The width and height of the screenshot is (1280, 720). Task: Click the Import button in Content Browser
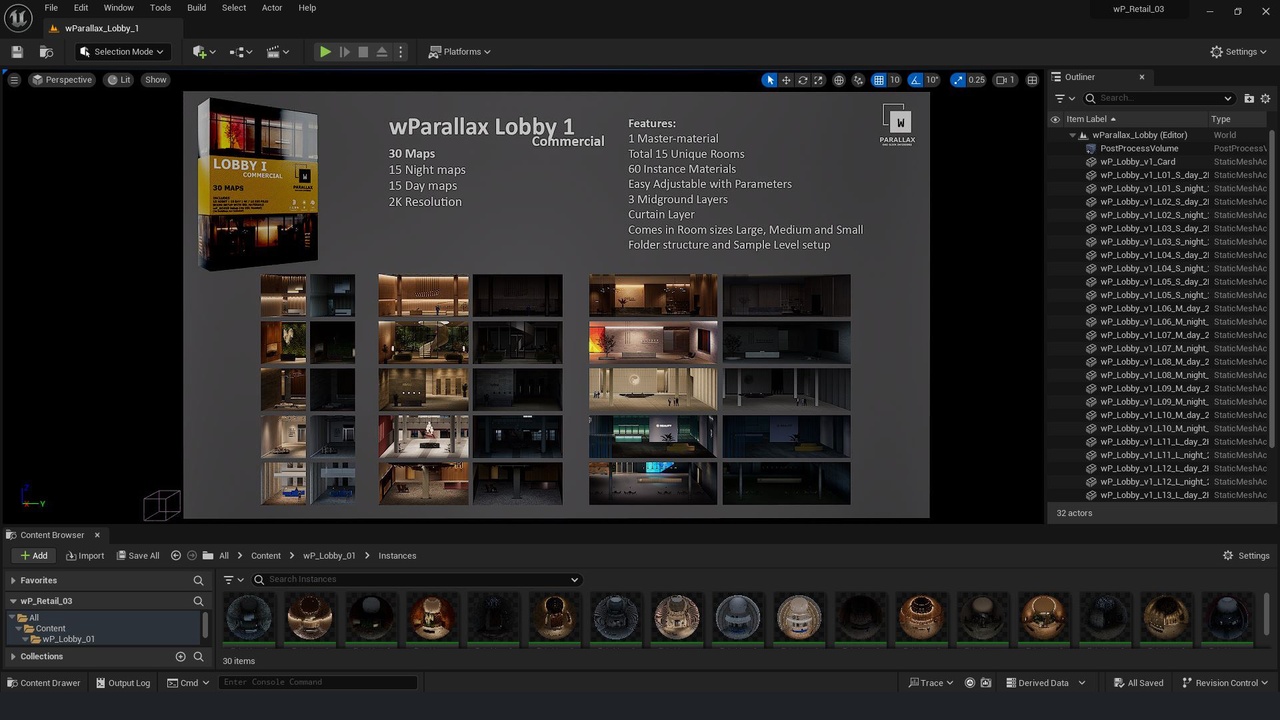(x=84, y=556)
